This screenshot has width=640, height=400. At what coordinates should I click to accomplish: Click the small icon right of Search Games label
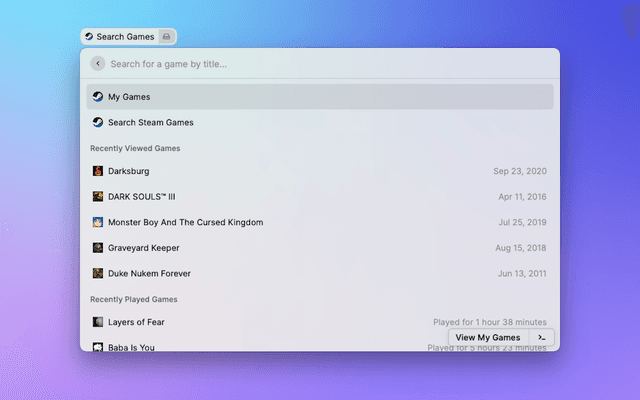click(167, 37)
